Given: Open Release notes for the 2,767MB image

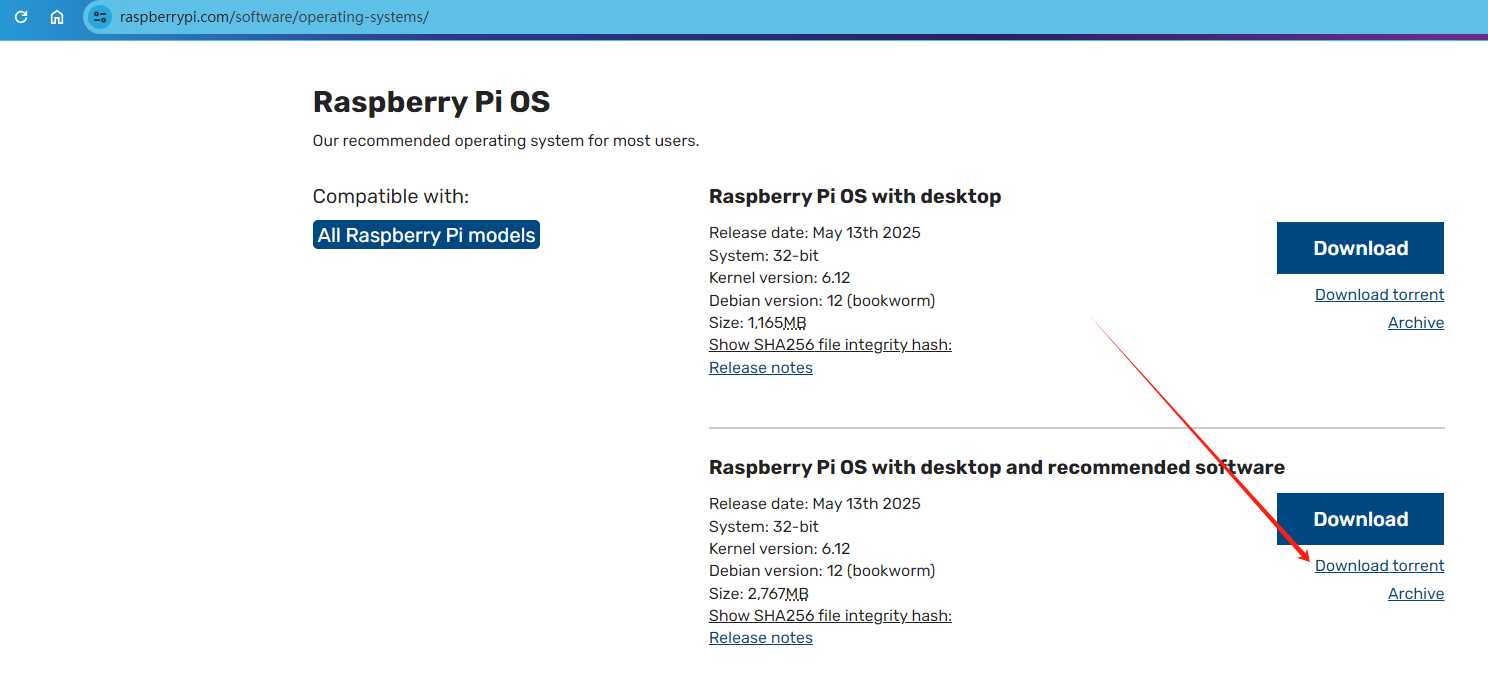Looking at the screenshot, I should [761, 637].
